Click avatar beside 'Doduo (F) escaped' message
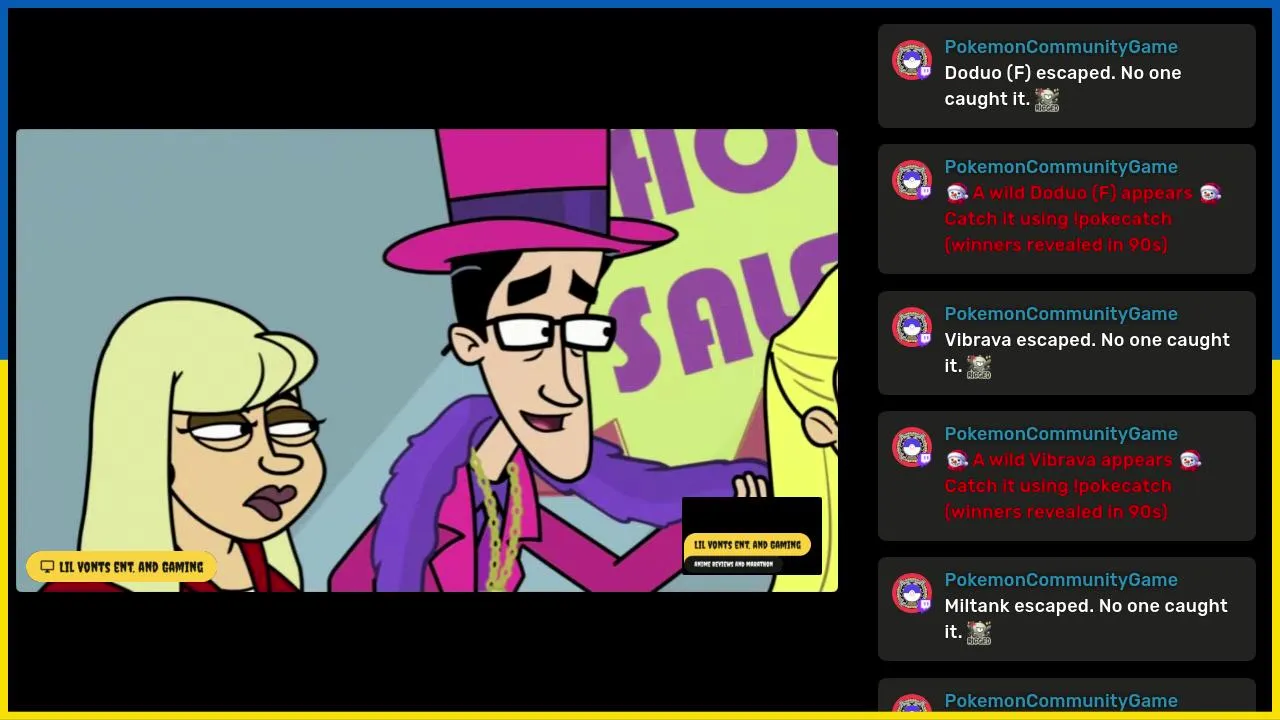The height and width of the screenshot is (720, 1280). 912,60
